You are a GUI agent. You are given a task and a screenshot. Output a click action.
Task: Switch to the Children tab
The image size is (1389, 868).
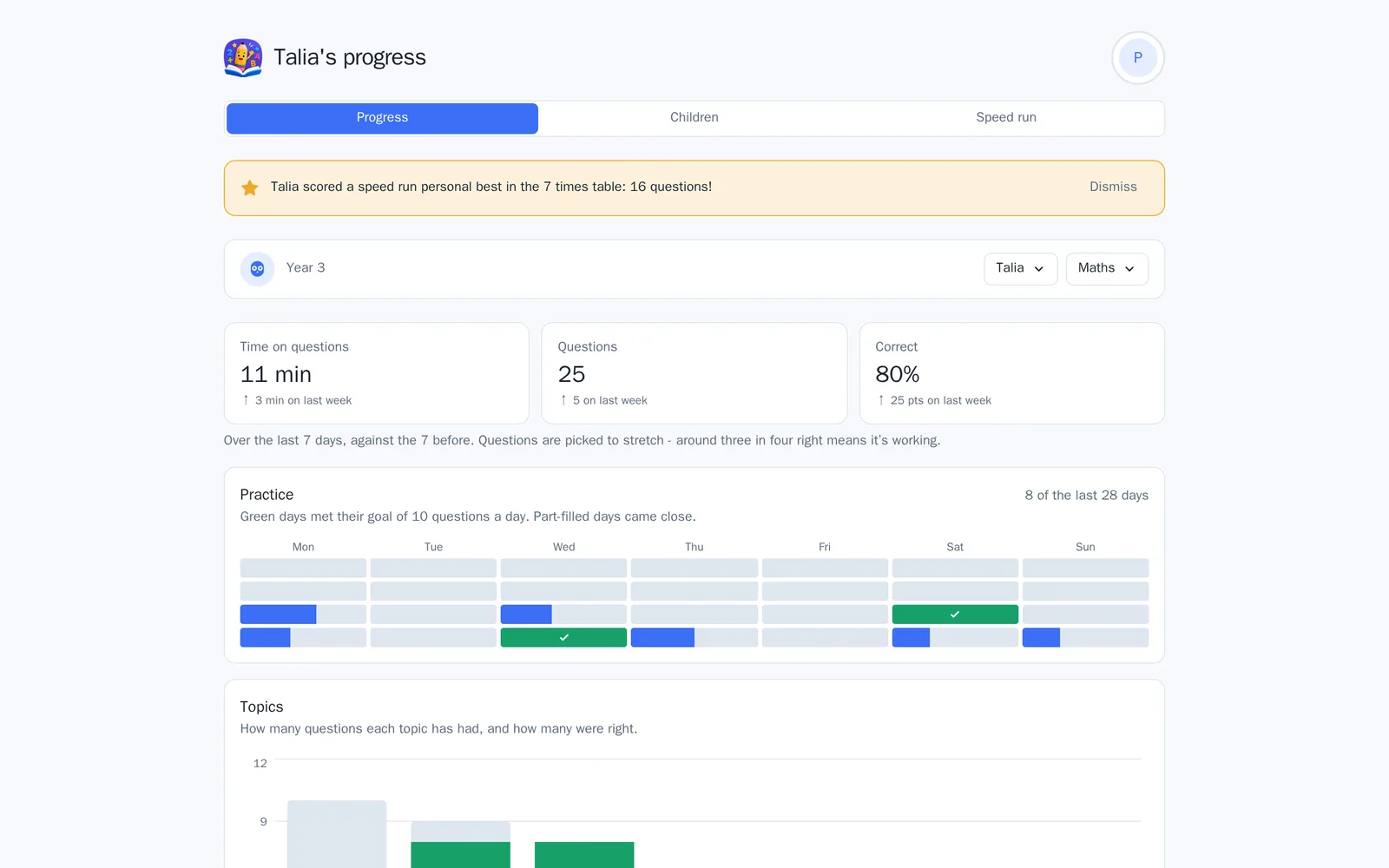click(694, 118)
